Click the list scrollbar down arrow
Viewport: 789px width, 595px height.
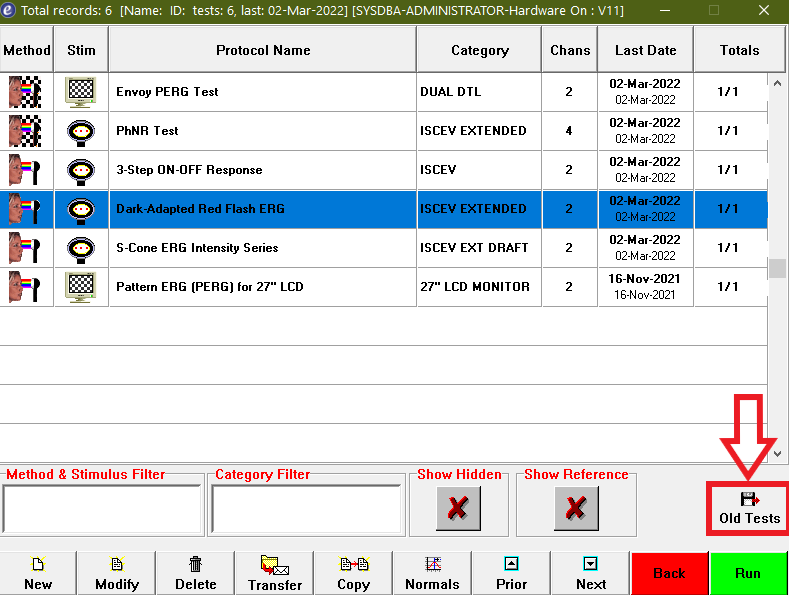pyautogui.click(x=777, y=454)
